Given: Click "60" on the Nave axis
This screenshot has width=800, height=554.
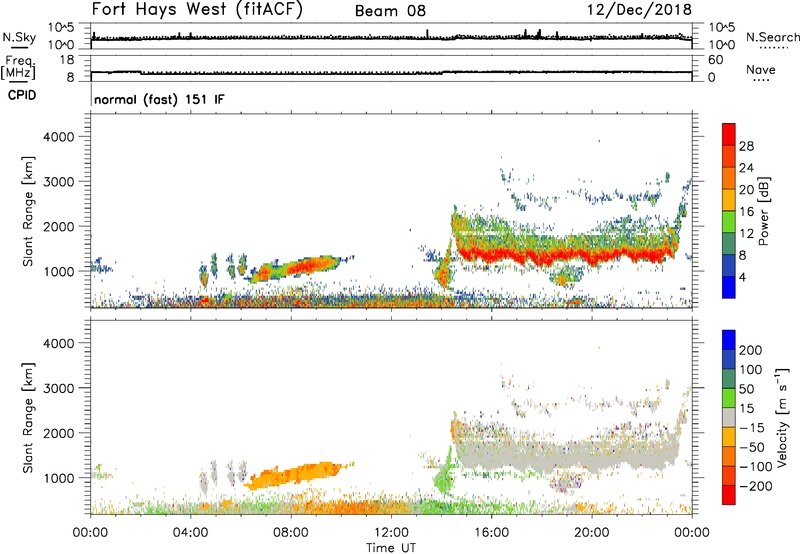Looking at the screenshot, I should [x=715, y=60].
